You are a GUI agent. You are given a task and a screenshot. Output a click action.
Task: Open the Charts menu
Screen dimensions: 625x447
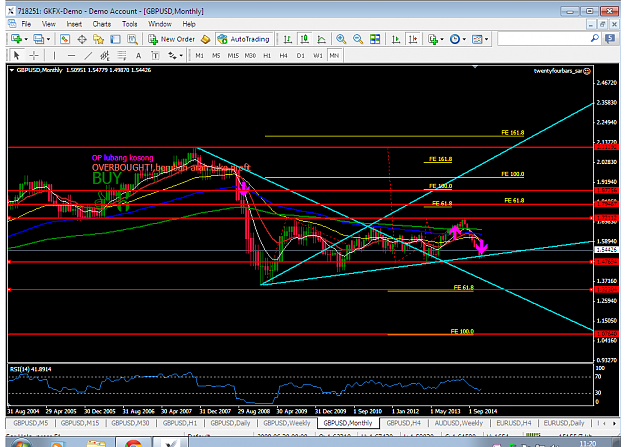pos(102,24)
